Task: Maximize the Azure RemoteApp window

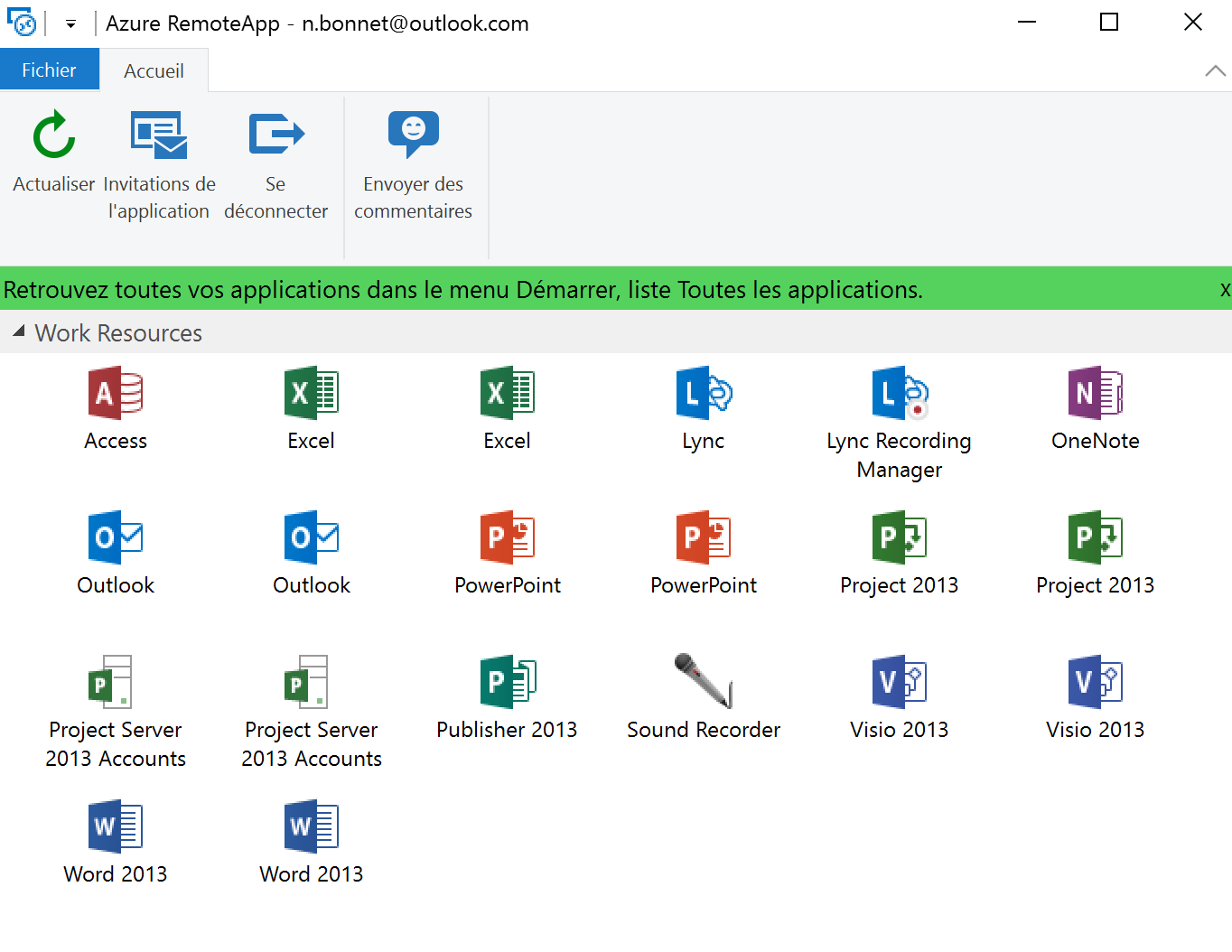Action: (1109, 23)
